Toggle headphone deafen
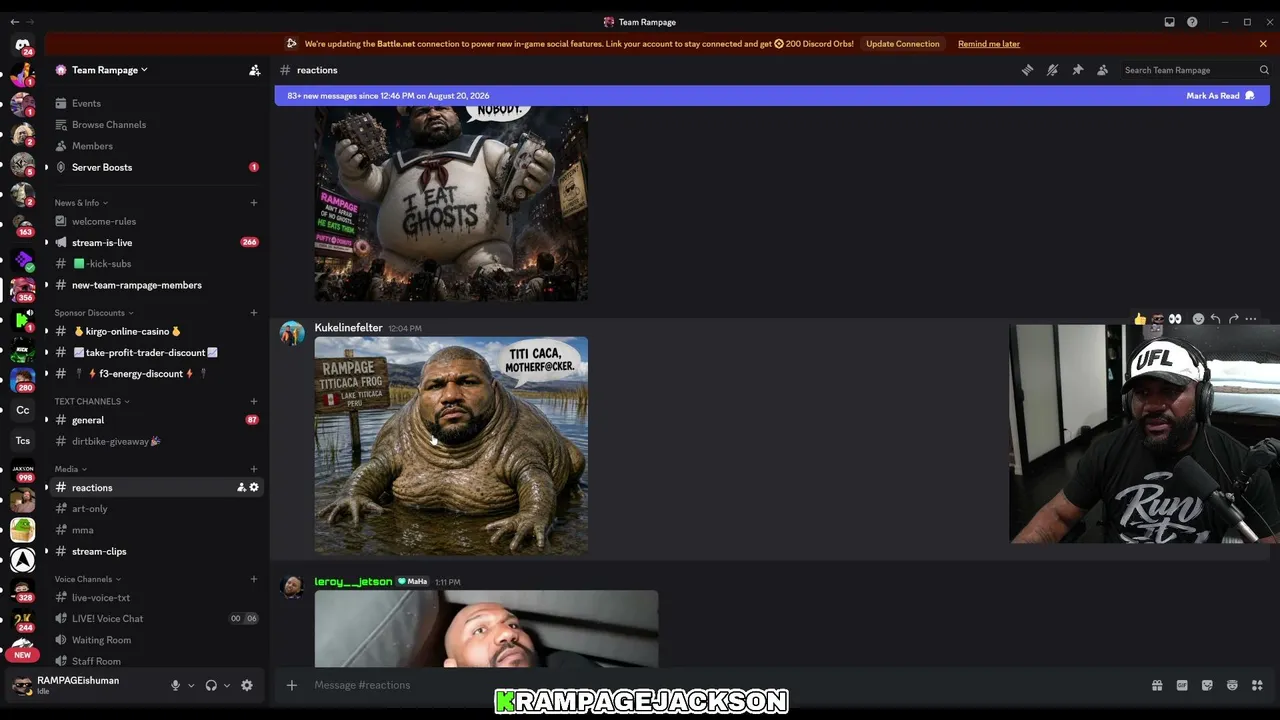Viewport: 1280px width, 720px height. [x=211, y=685]
